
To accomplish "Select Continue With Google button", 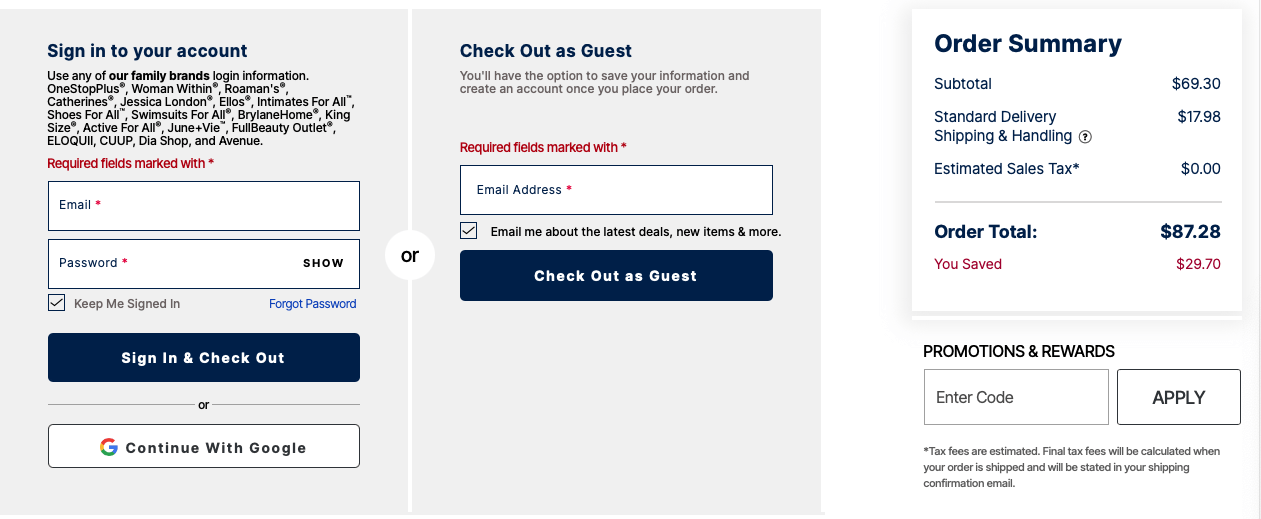I will click(204, 446).
